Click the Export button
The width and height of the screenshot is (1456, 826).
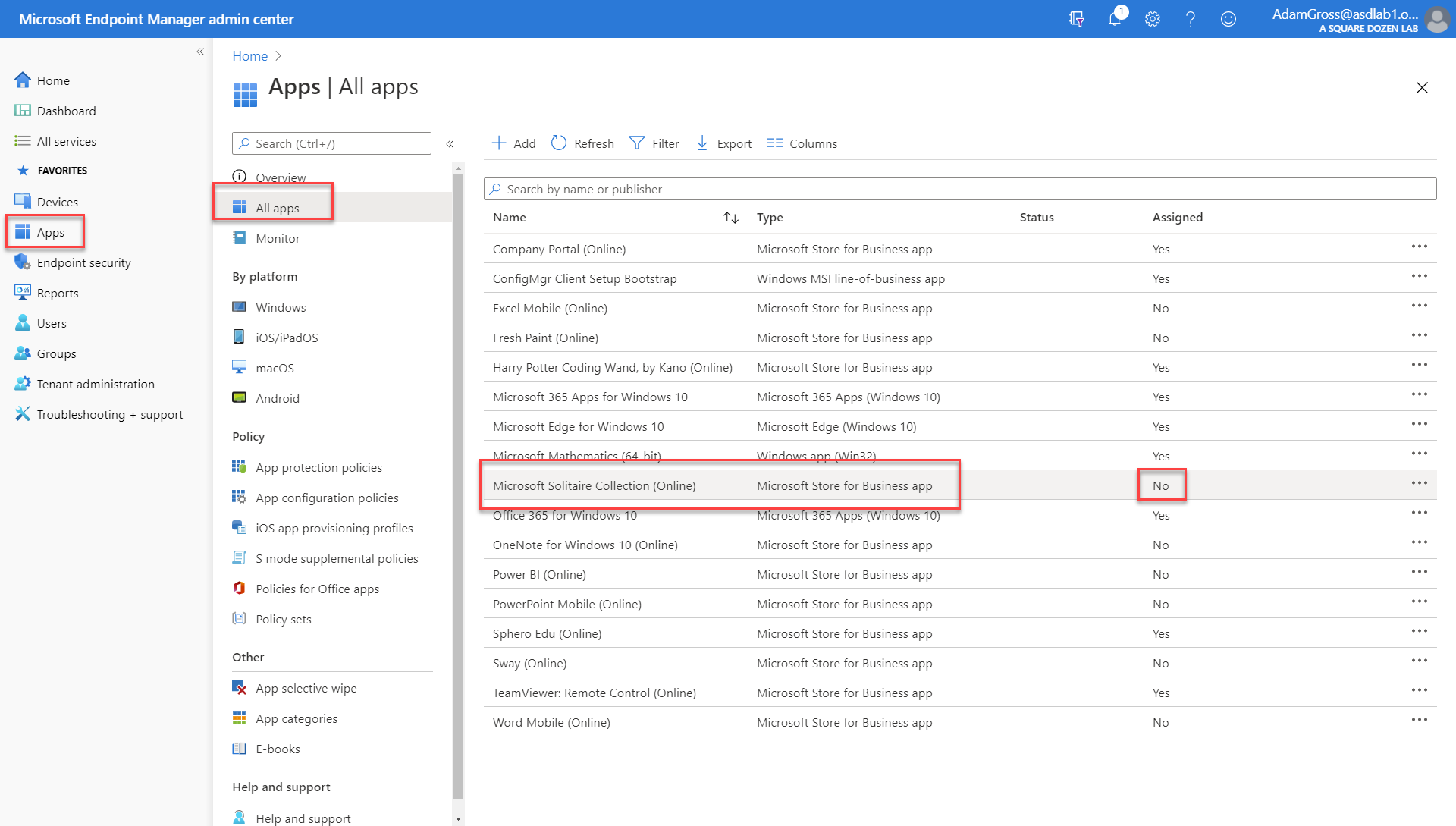(x=723, y=143)
